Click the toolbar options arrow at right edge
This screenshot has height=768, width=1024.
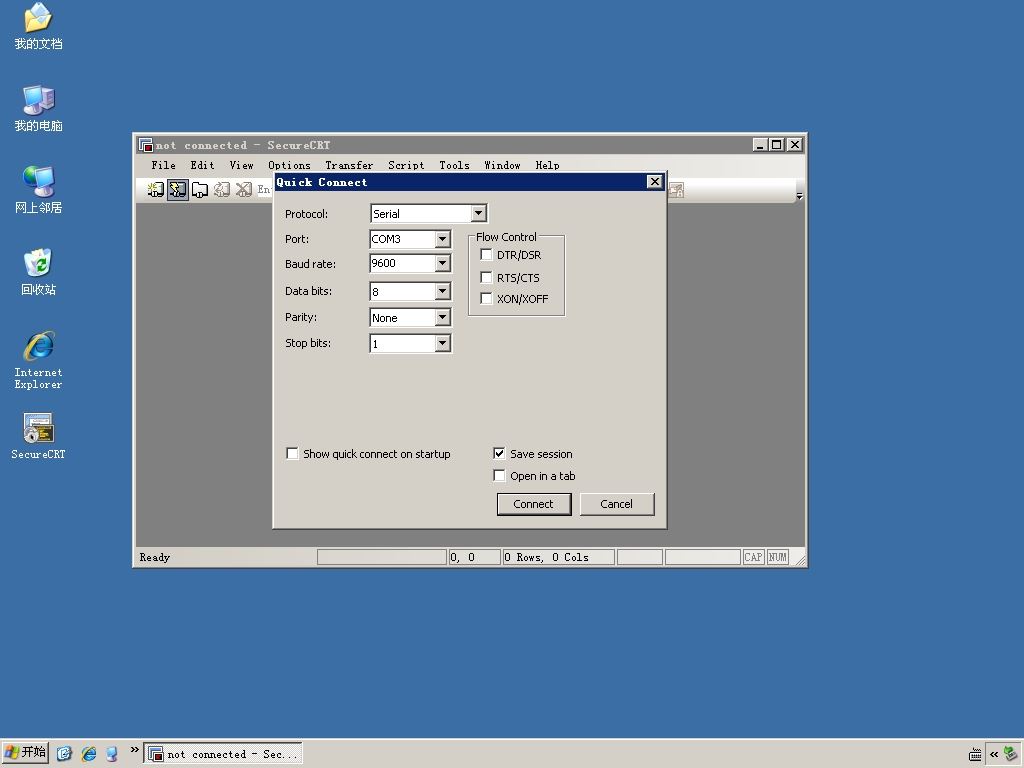[799, 195]
